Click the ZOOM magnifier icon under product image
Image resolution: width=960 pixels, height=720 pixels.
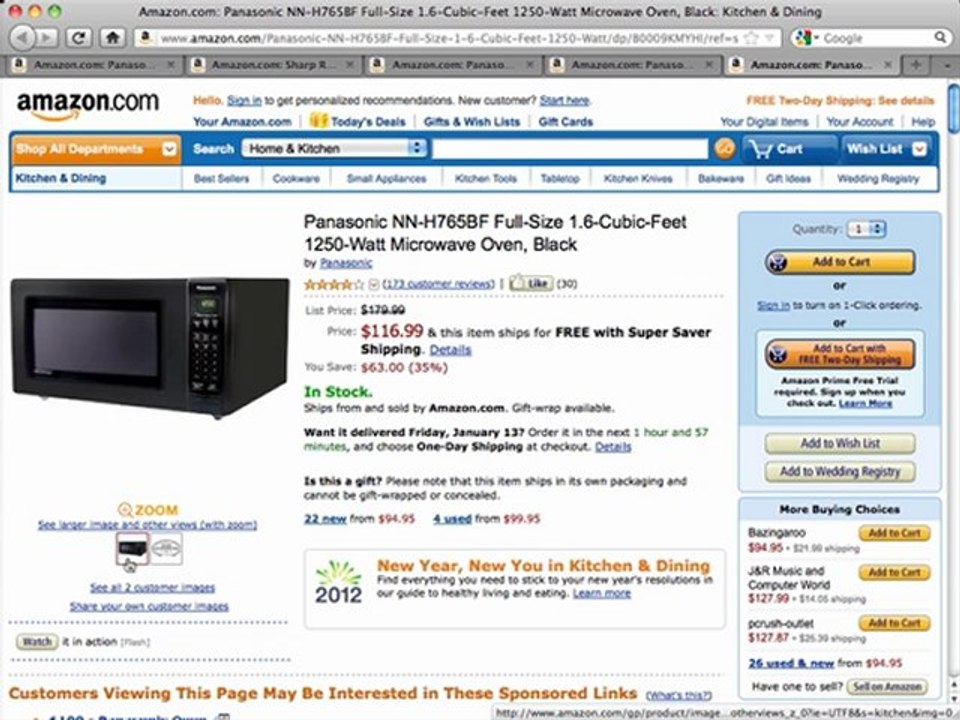[125, 509]
